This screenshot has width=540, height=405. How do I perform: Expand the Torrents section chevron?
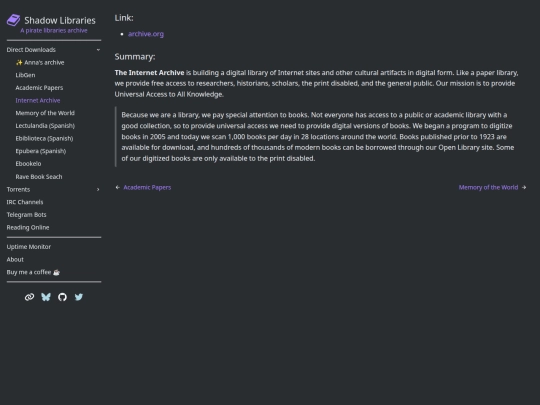[x=98, y=189]
